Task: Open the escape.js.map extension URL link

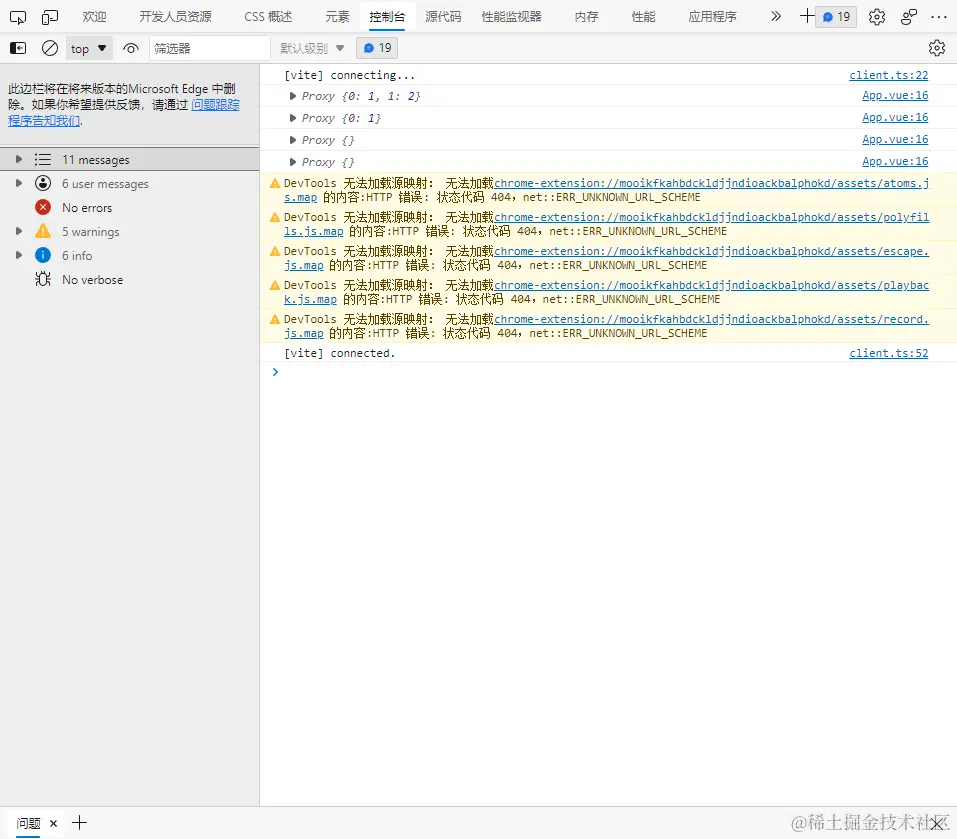Action: (712, 251)
